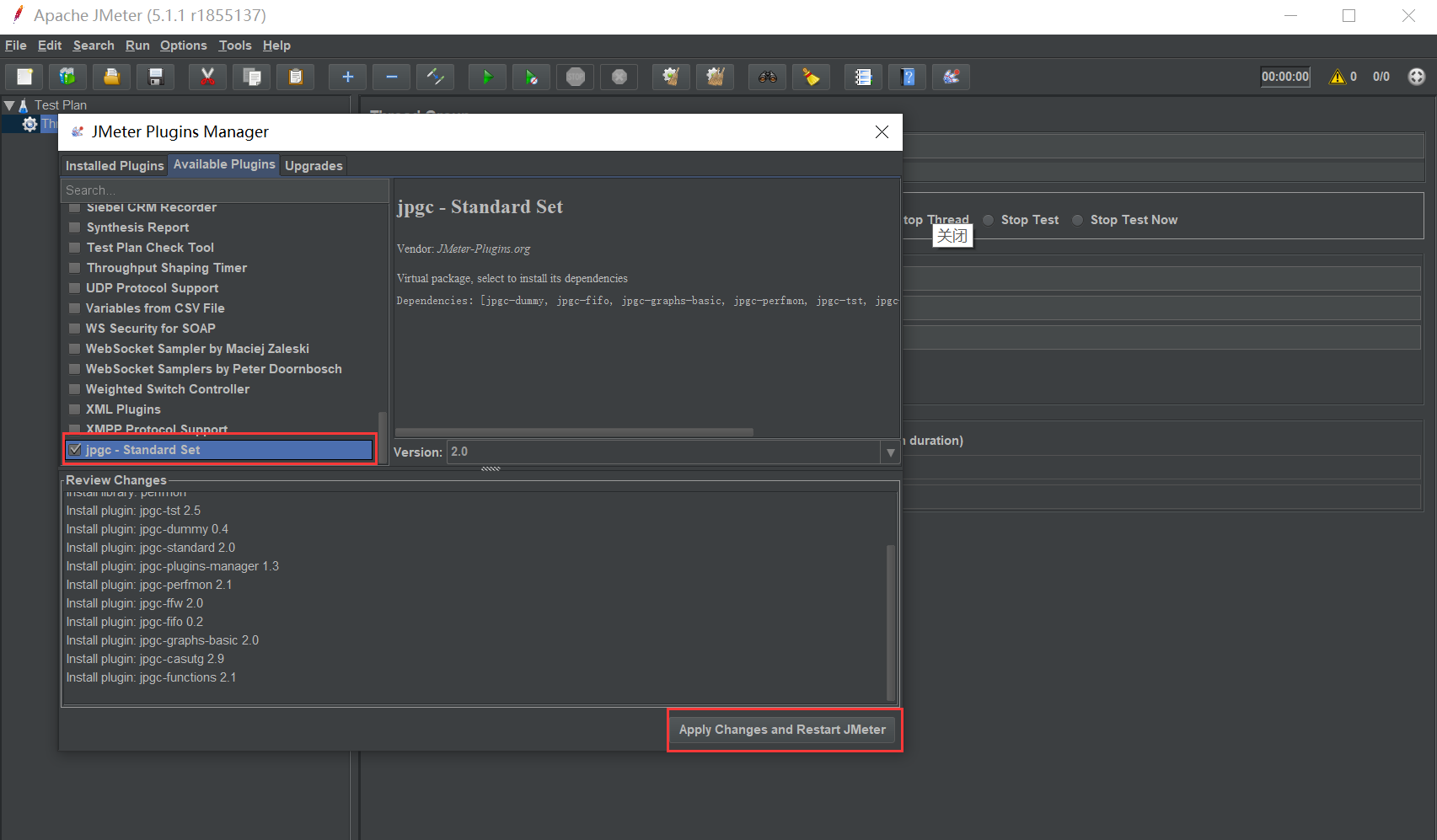This screenshot has width=1437, height=840.
Task: Click the Help question mark icon
Action: point(908,77)
